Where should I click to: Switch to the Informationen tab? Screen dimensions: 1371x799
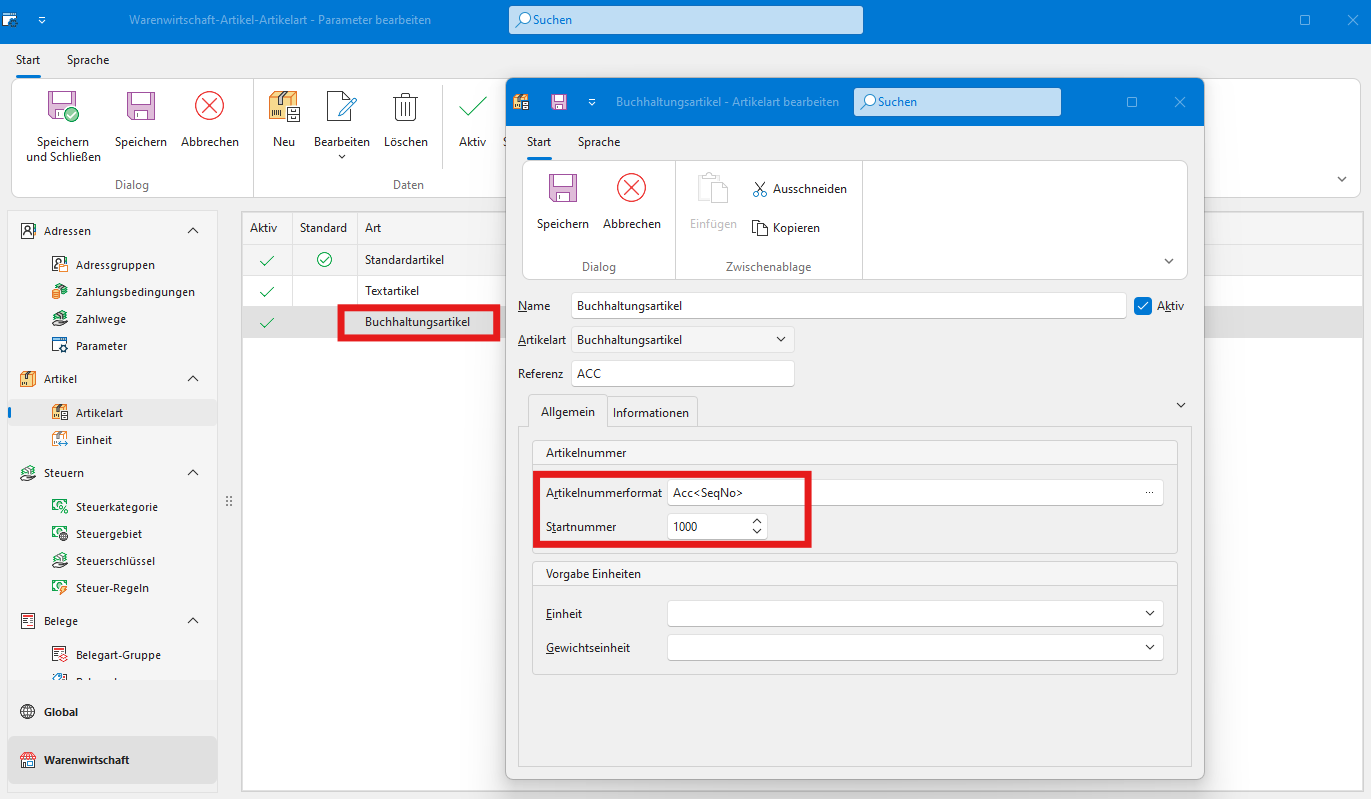(x=650, y=412)
